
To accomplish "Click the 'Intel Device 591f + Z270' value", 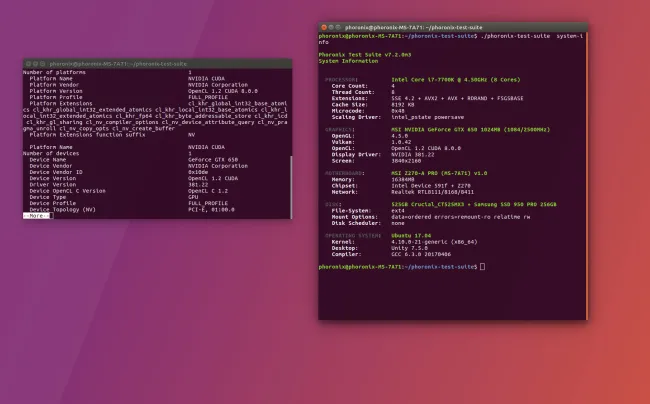I will point(431,186).
